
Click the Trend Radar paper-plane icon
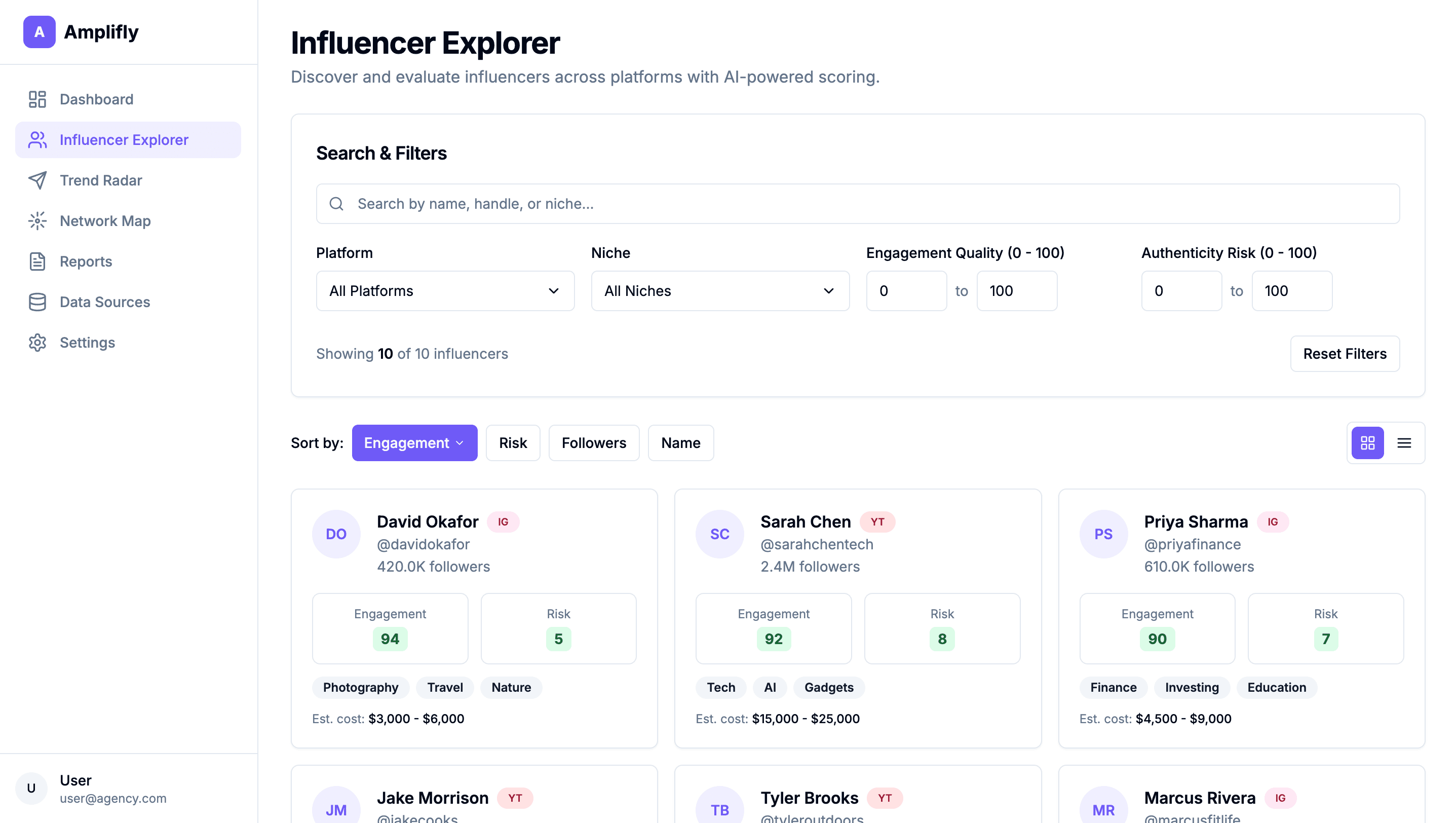tap(37, 180)
